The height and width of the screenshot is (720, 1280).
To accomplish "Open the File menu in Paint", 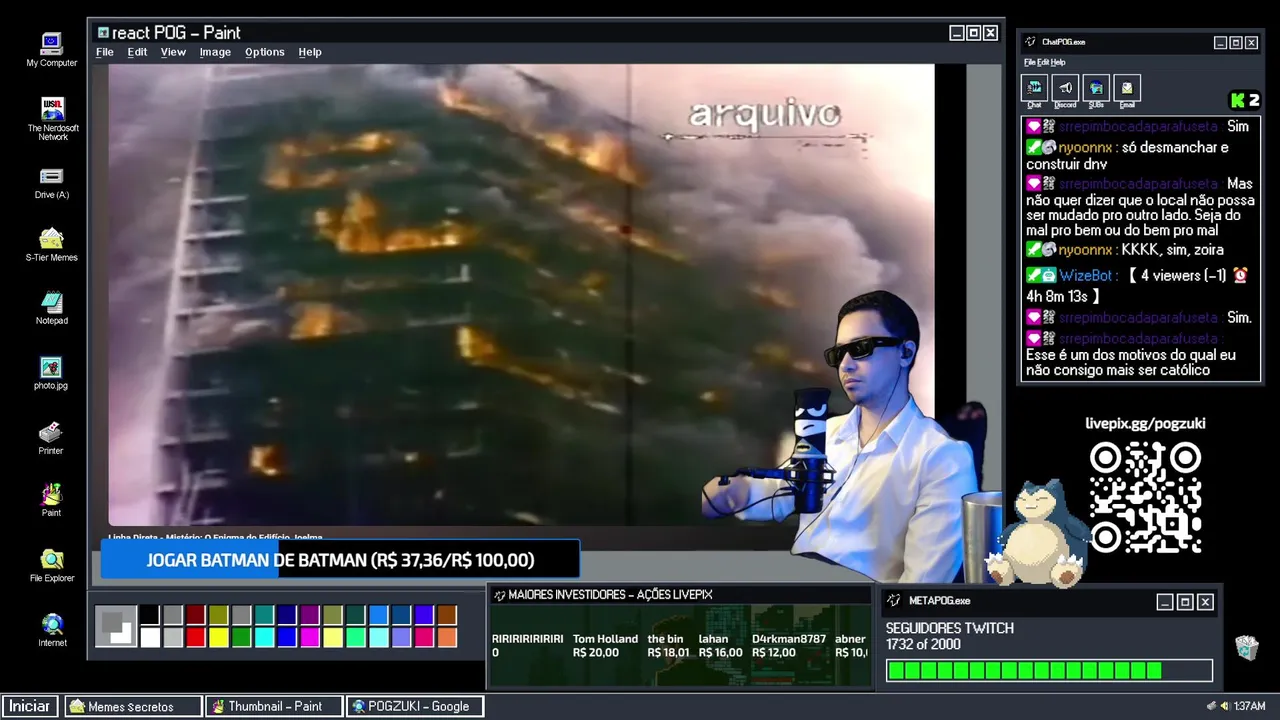I will 105,52.
